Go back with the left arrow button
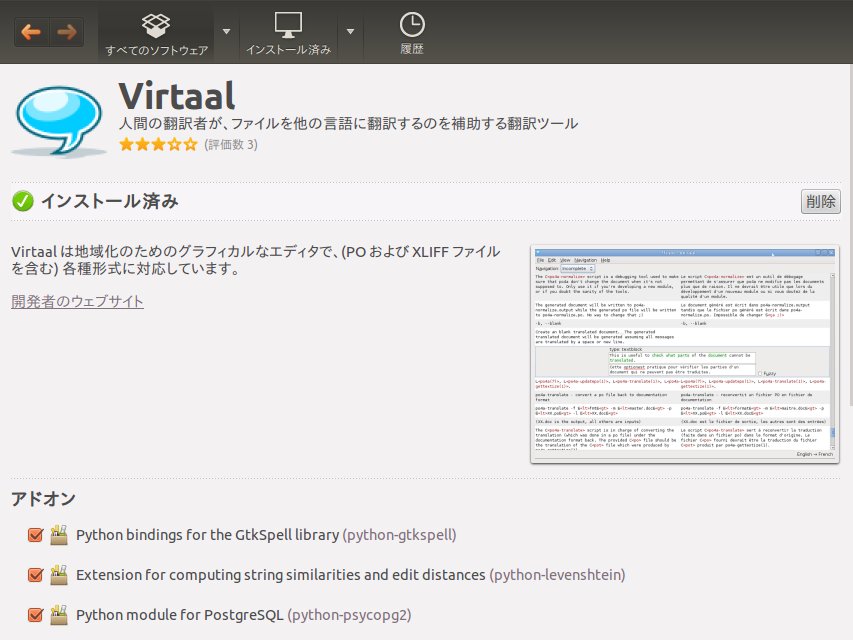The width and height of the screenshot is (853, 640). [x=32, y=32]
